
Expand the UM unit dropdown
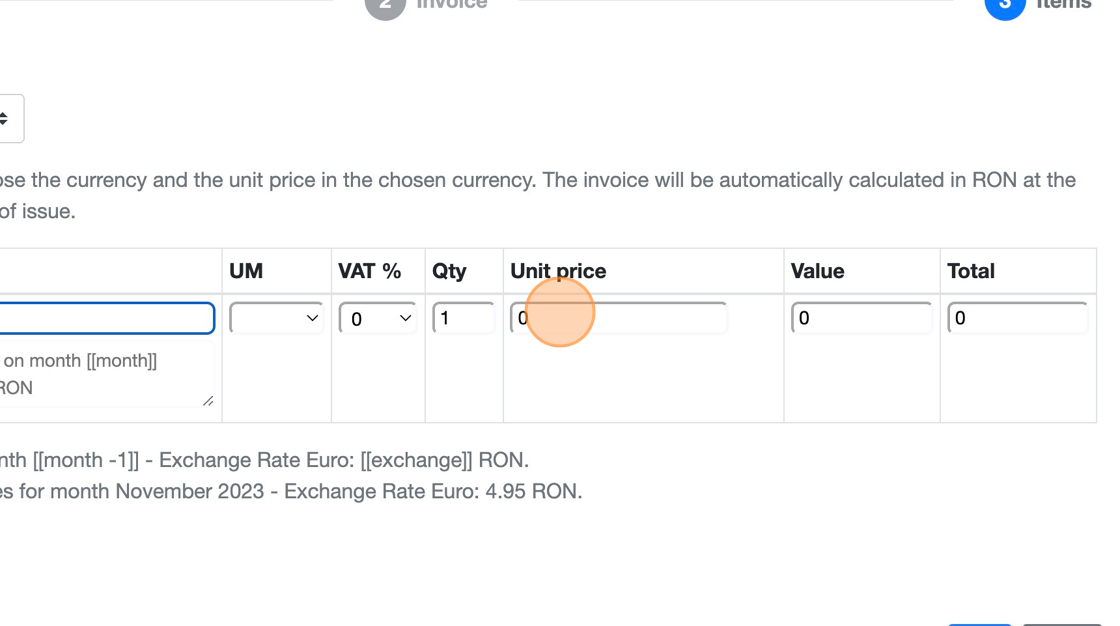[276, 318]
